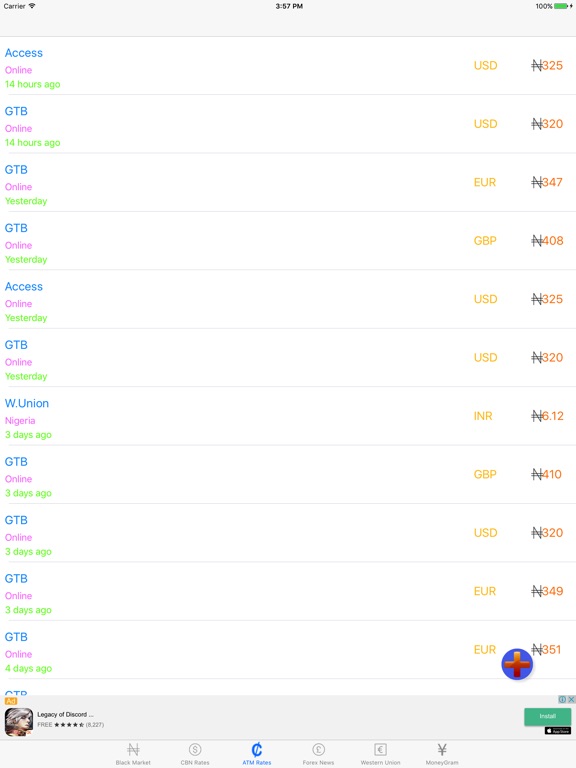
Task: Tap the Legacy of Discord ad thumbnail
Action: [19, 721]
